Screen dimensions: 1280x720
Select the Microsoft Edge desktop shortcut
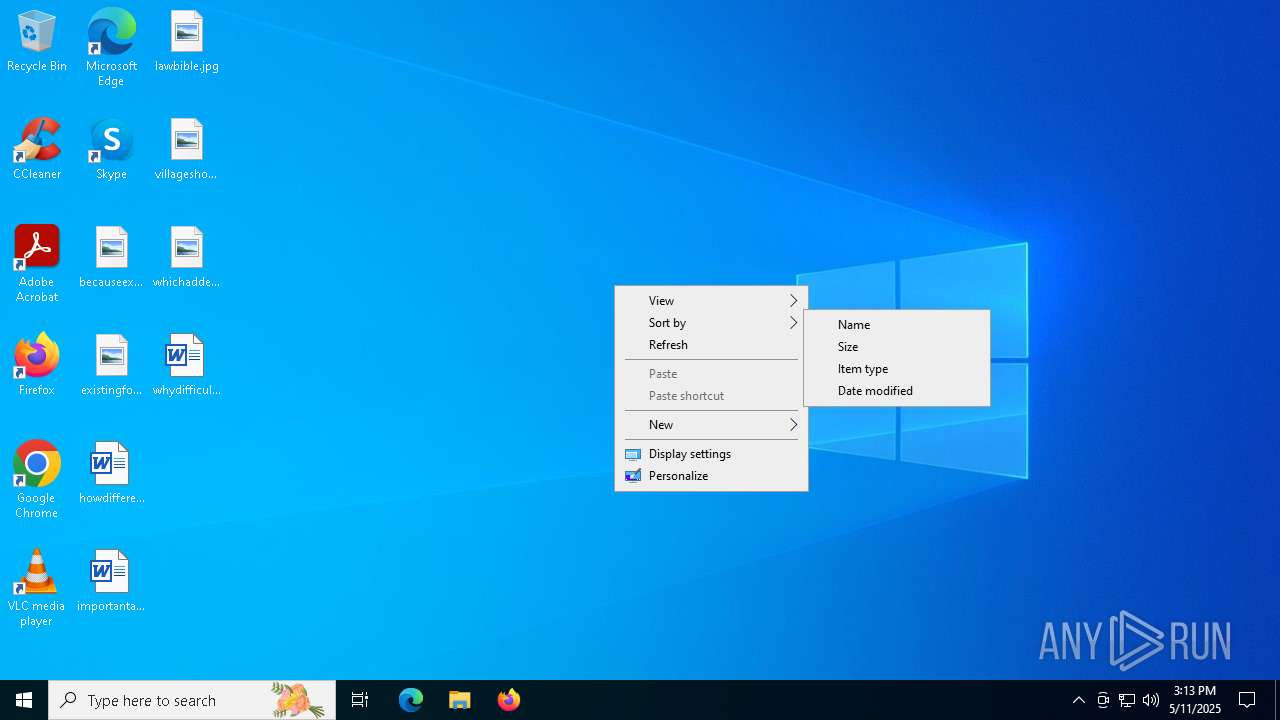(111, 48)
